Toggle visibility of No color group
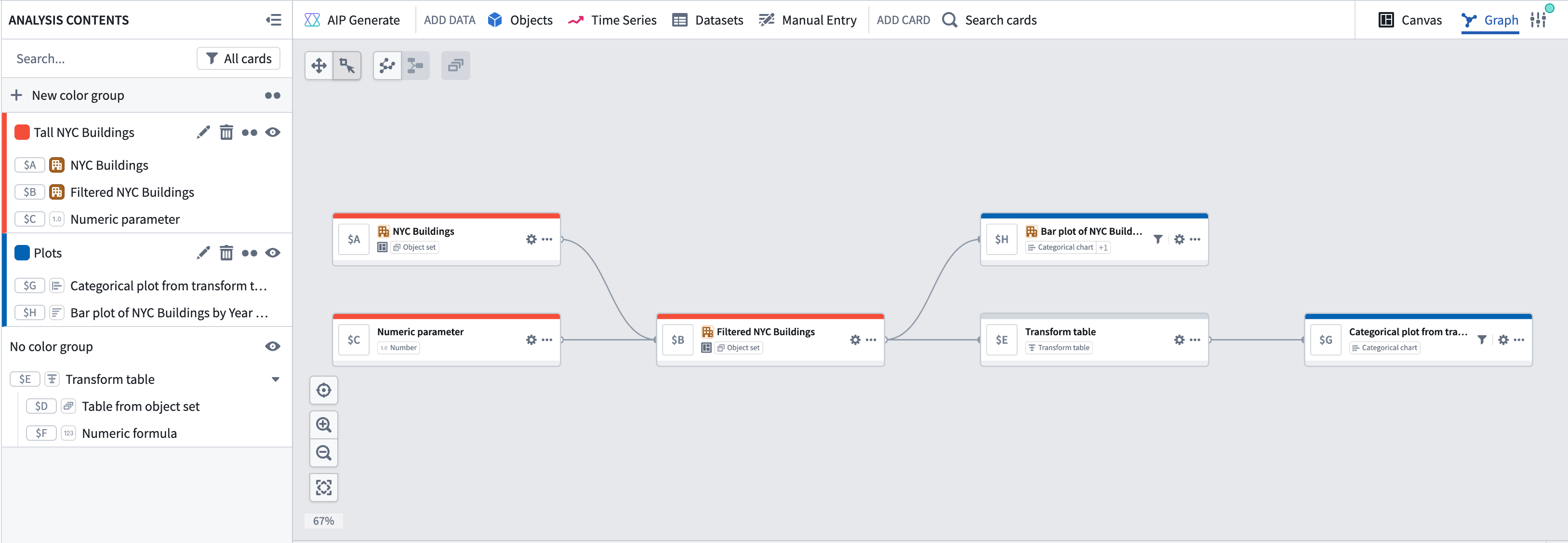 (273, 346)
